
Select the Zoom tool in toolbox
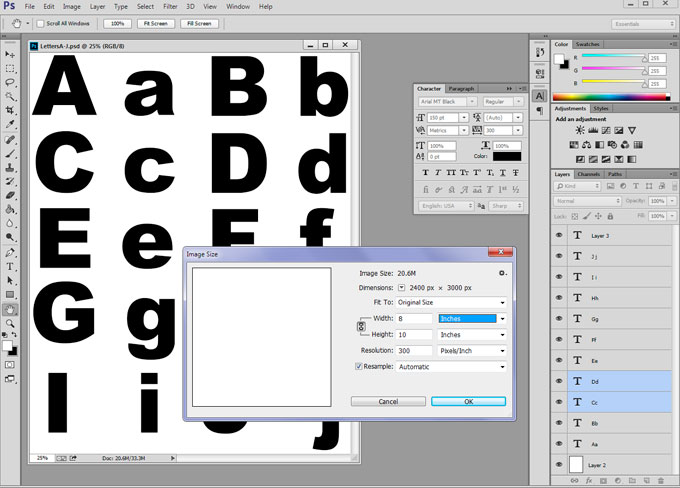tap(10, 323)
